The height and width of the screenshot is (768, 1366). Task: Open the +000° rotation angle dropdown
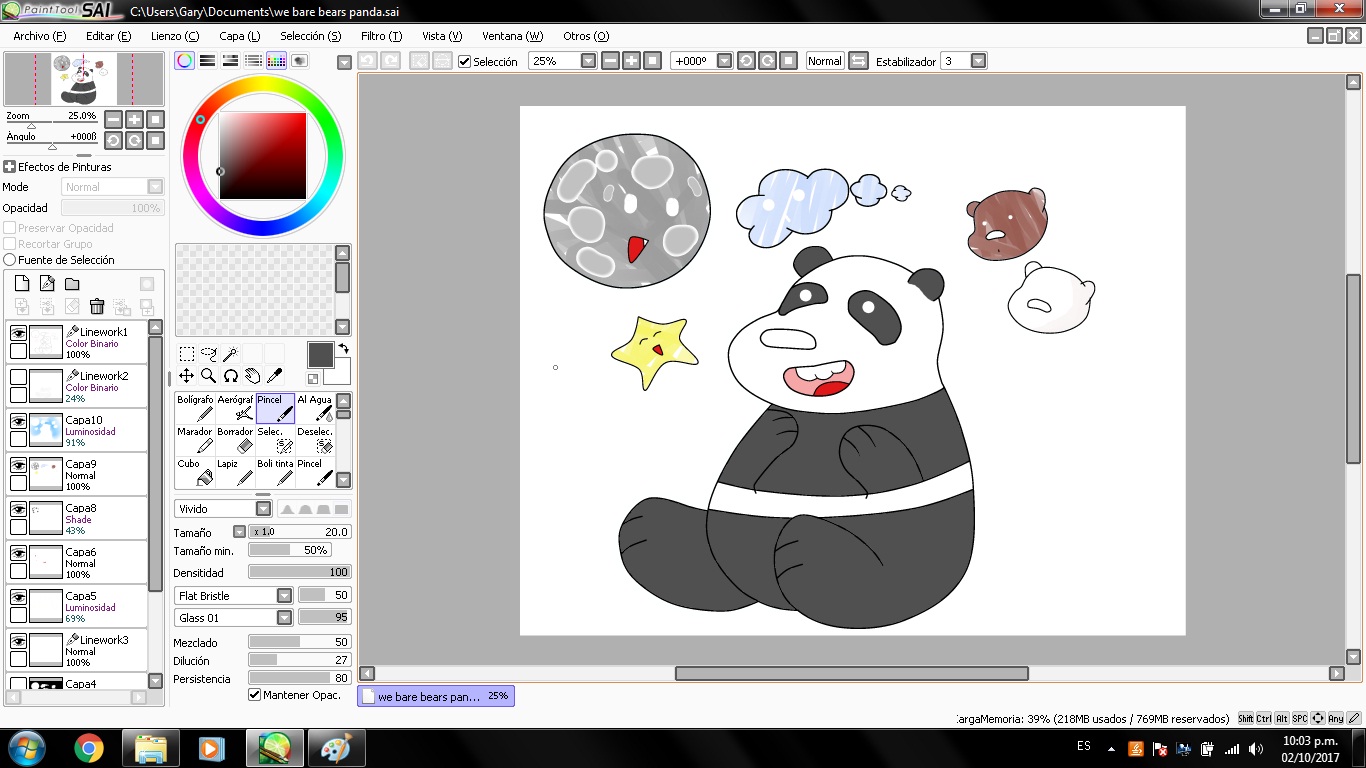724,61
